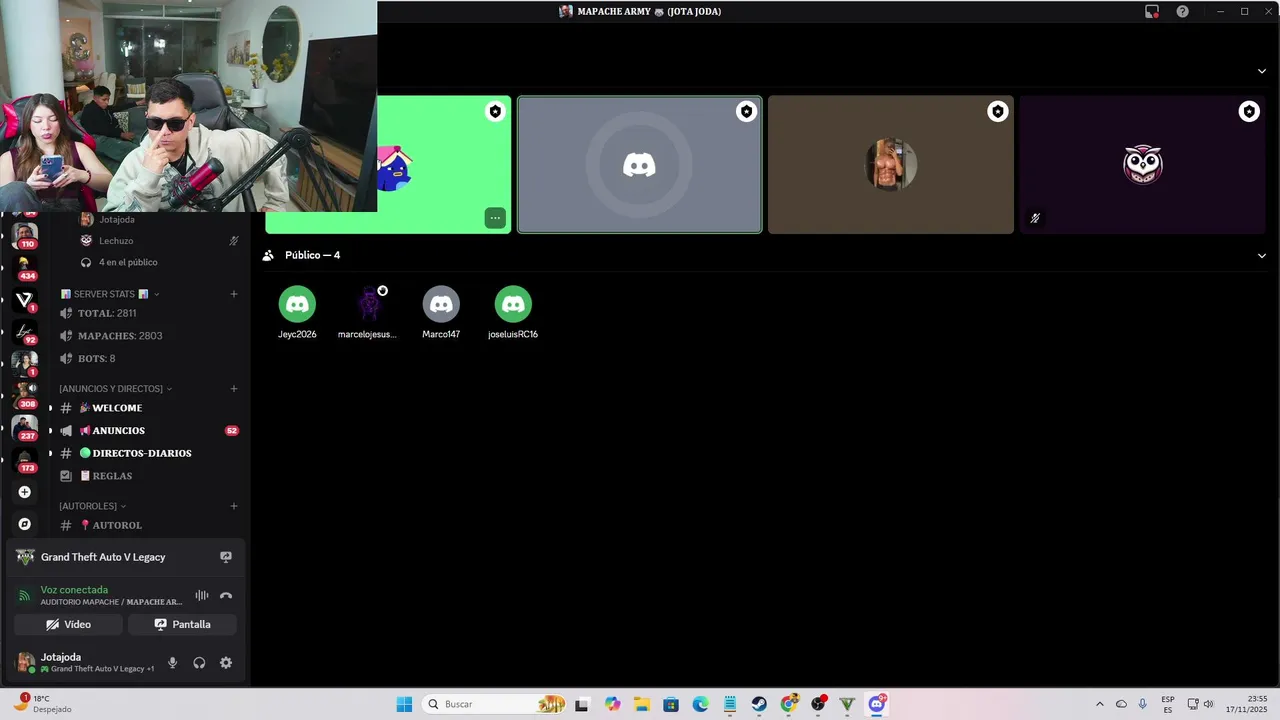Toggle microphone in Windows system tray
1280x720 pixels.
click(1142, 704)
